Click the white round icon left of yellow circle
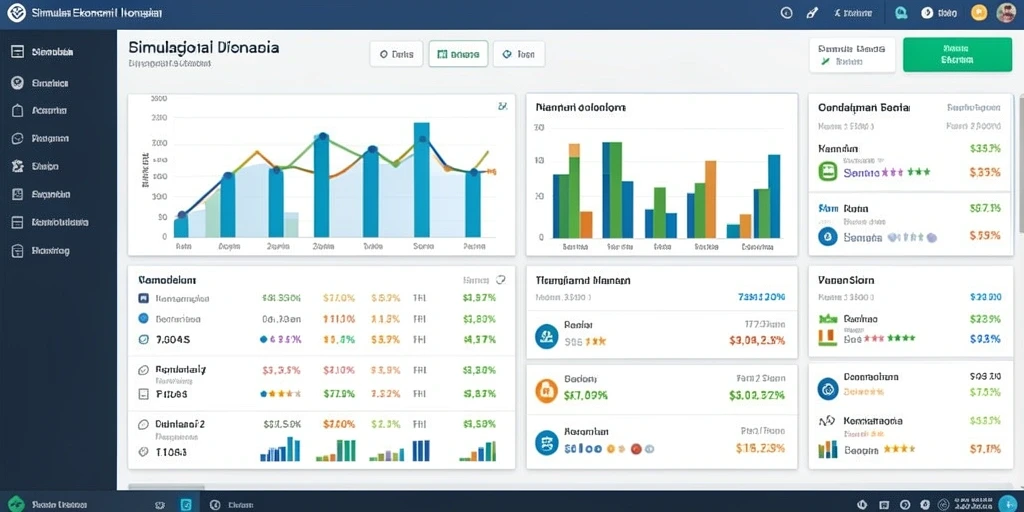This screenshot has height=512, width=1024. coord(926,12)
